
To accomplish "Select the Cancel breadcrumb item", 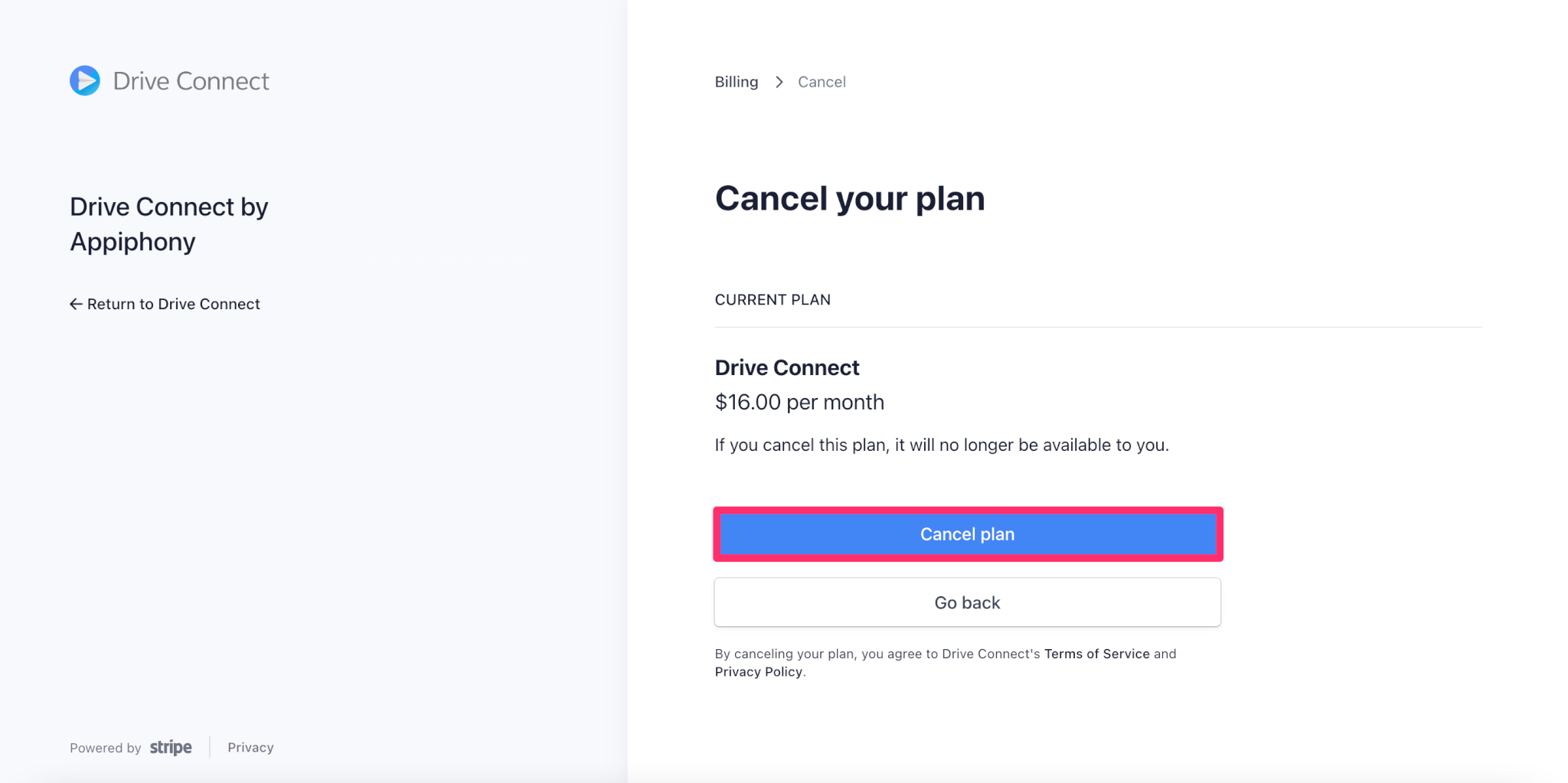I will pos(822,82).
